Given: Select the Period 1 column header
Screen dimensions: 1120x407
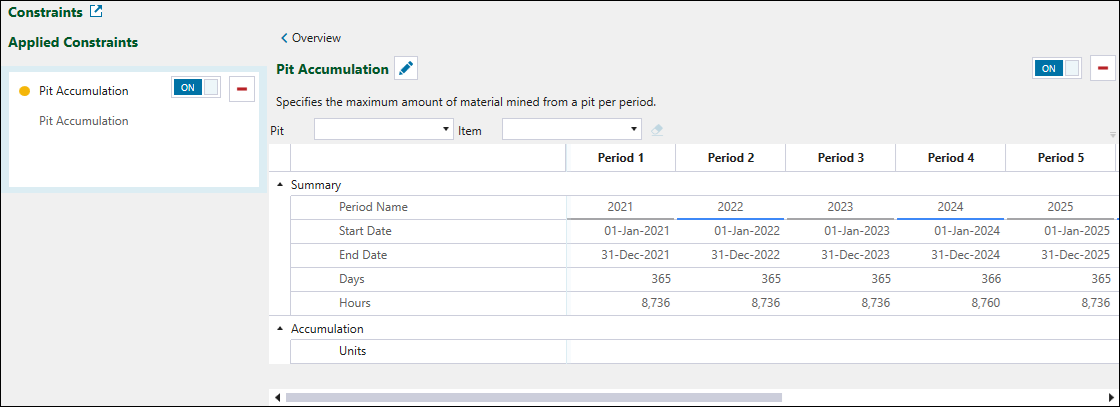Looking at the screenshot, I should (x=620, y=158).
